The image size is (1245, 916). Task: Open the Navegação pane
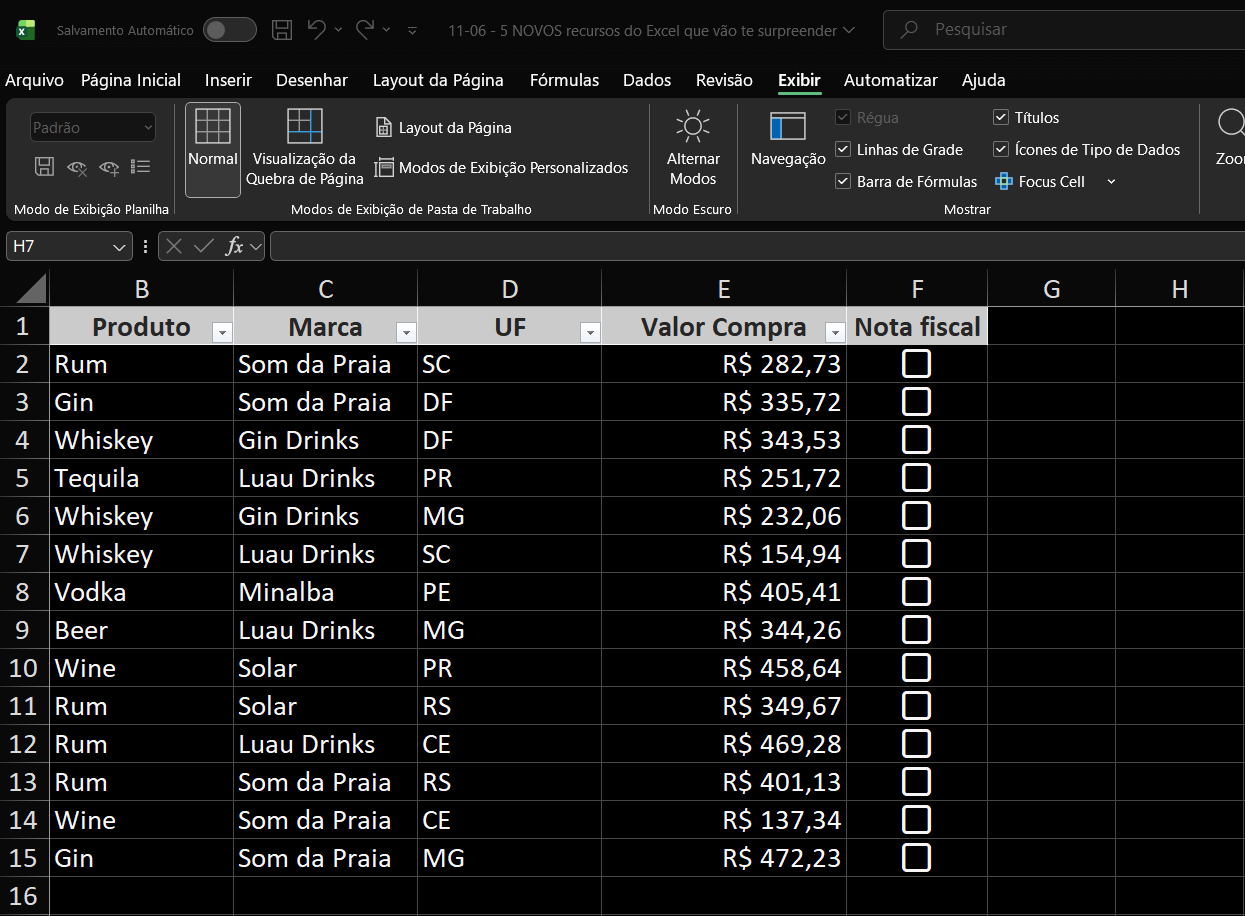pos(788,140)
